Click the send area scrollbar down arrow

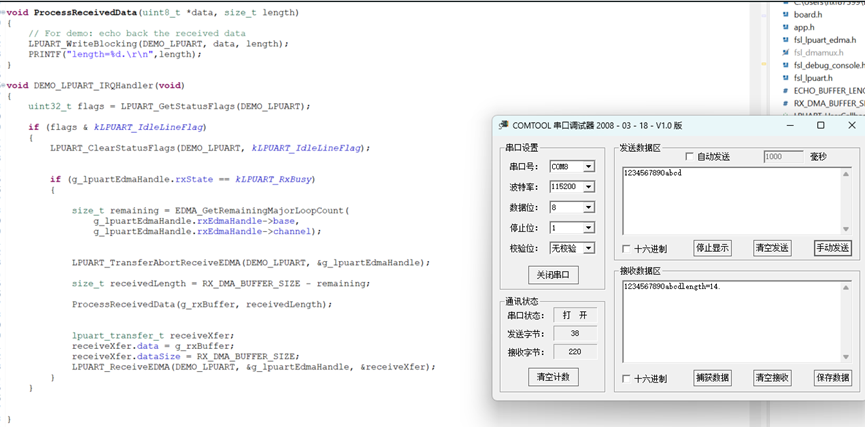tap(846, 229)
